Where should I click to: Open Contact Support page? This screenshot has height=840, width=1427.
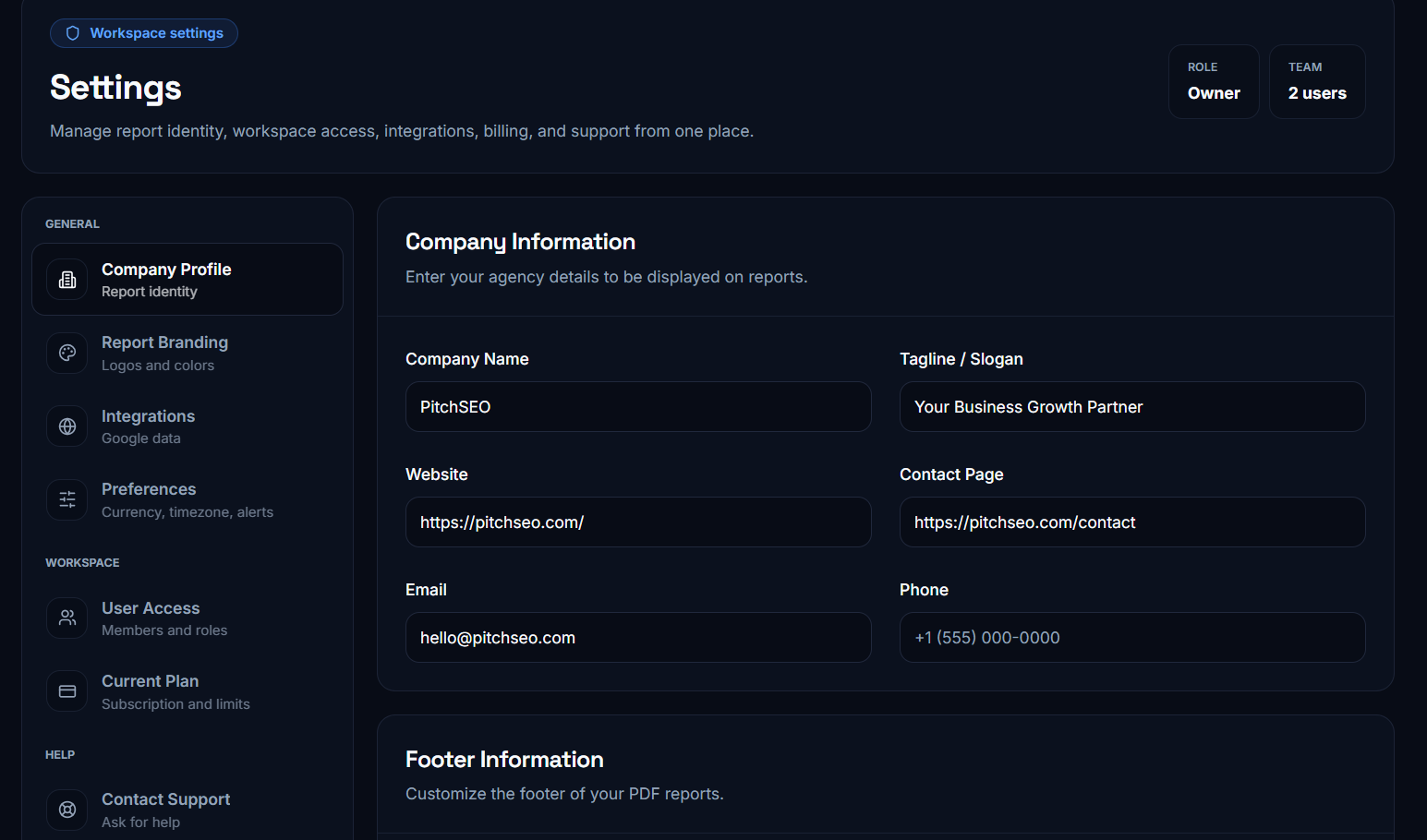[187, 810]
